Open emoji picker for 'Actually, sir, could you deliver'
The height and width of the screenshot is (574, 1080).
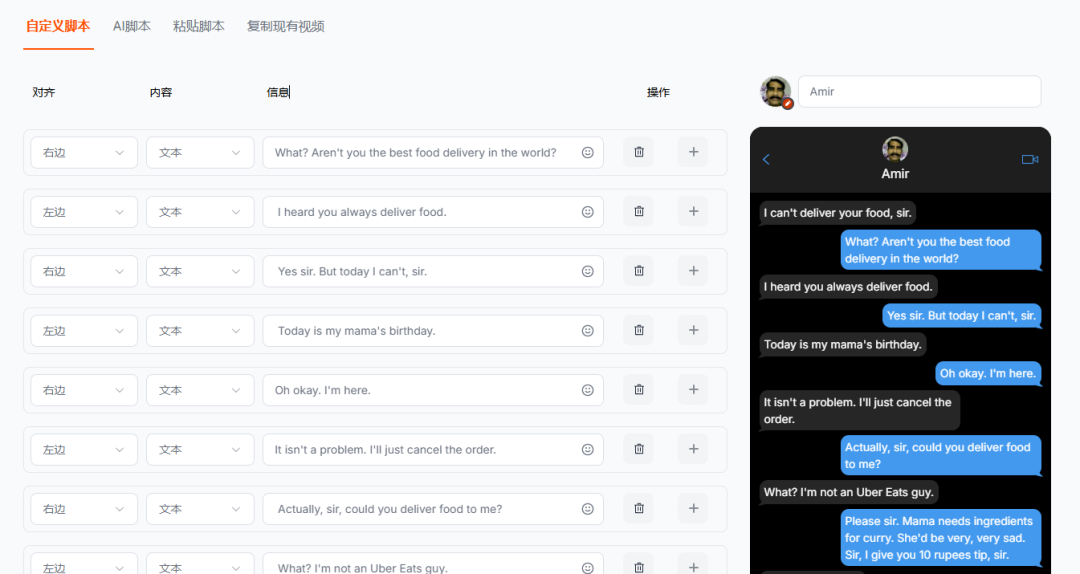coord(588,508)
